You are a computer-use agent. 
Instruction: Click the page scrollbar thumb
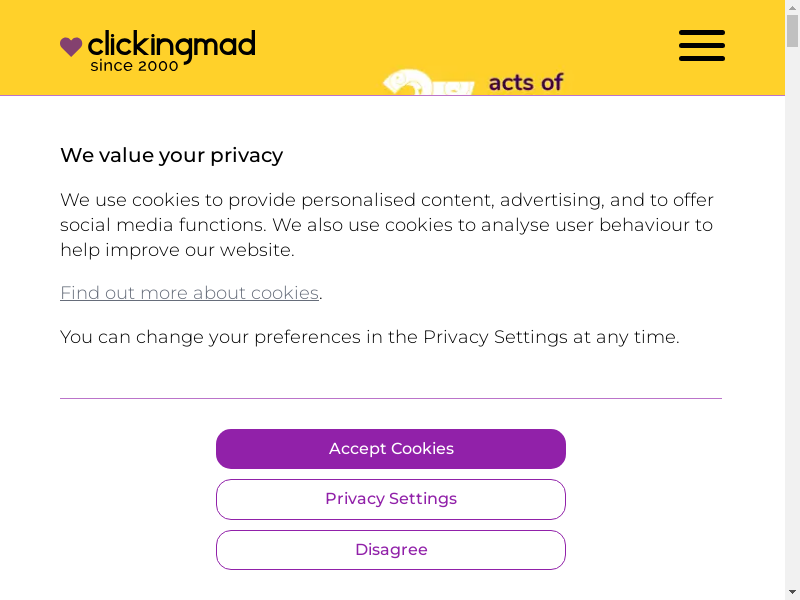click(792, 30)
